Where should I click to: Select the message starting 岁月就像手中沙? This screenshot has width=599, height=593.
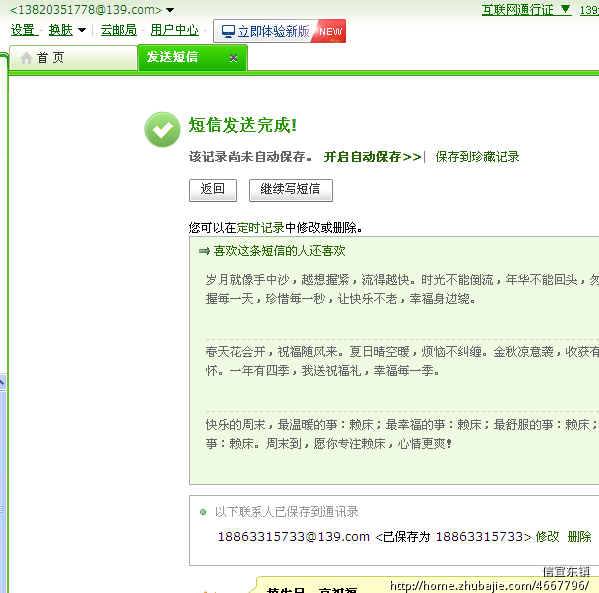click(402, 289)
